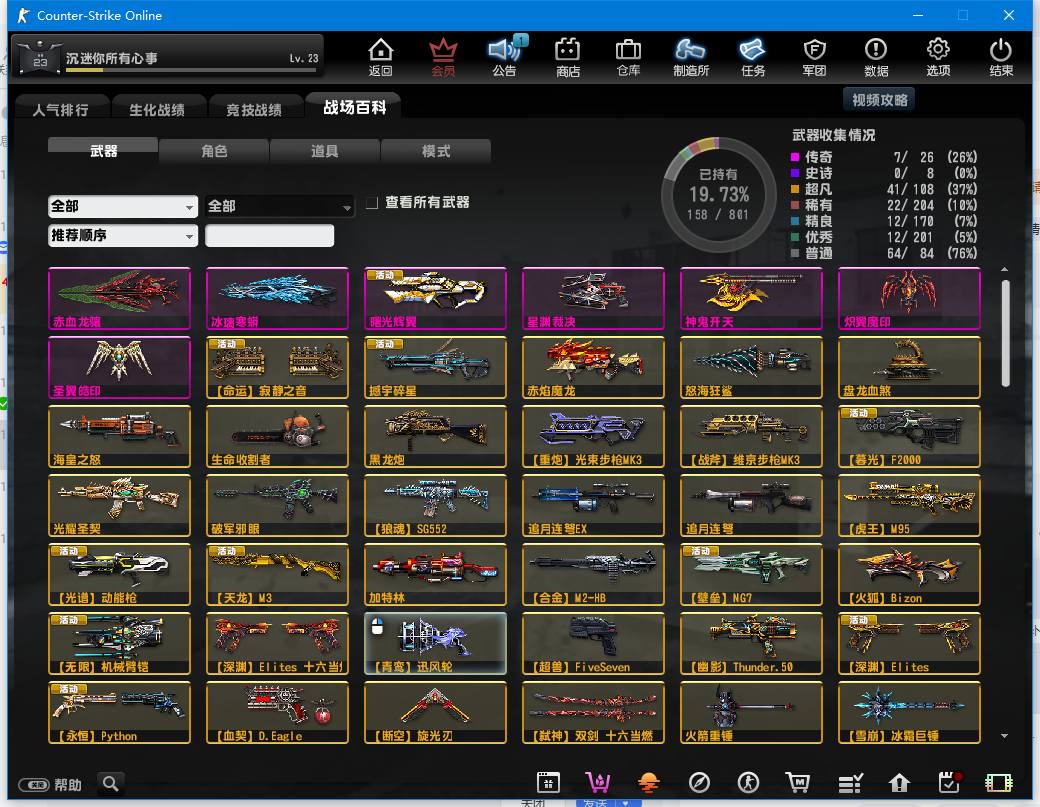Enable 查看所有武器 checkbox
The height and width of the screenshot is (807, 1040).
click(x=373, y=202)
